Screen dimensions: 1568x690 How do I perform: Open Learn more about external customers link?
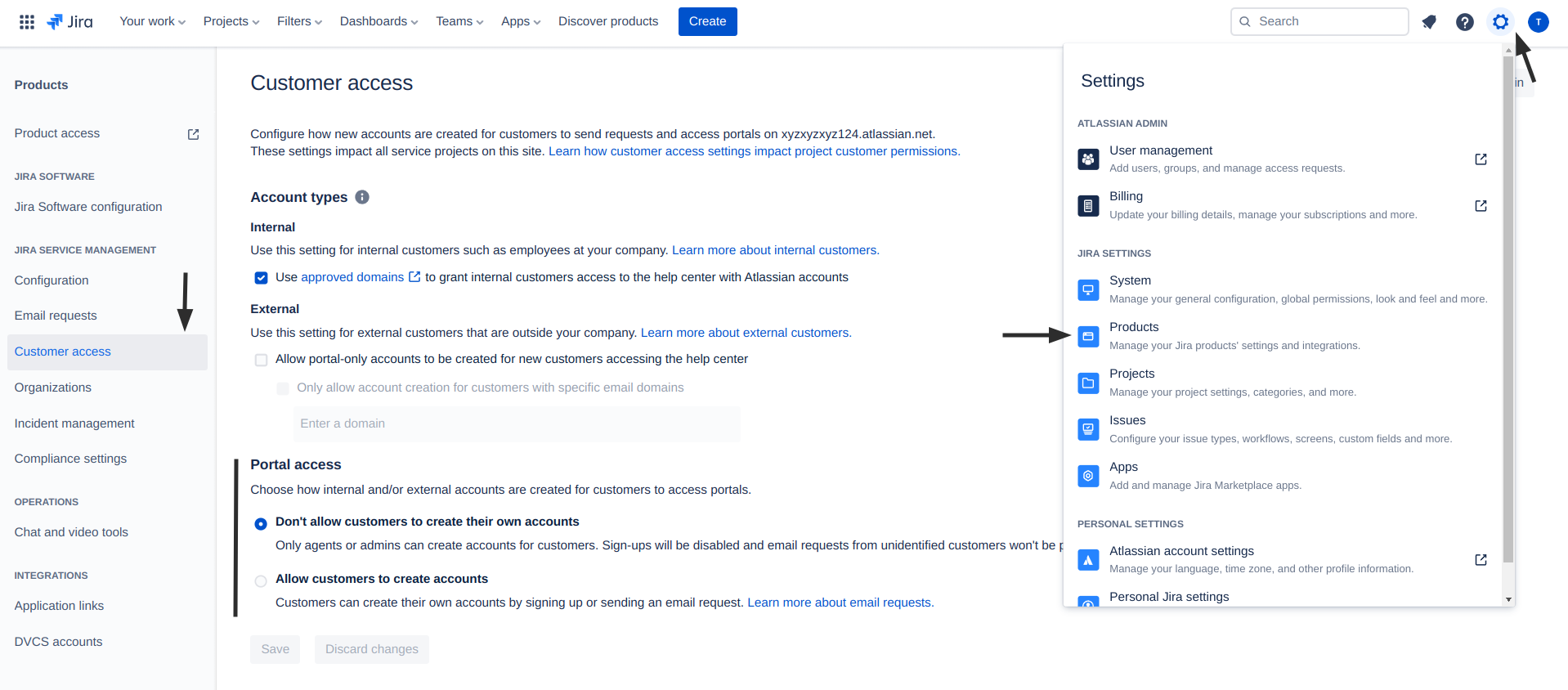(x=746, y=333)
